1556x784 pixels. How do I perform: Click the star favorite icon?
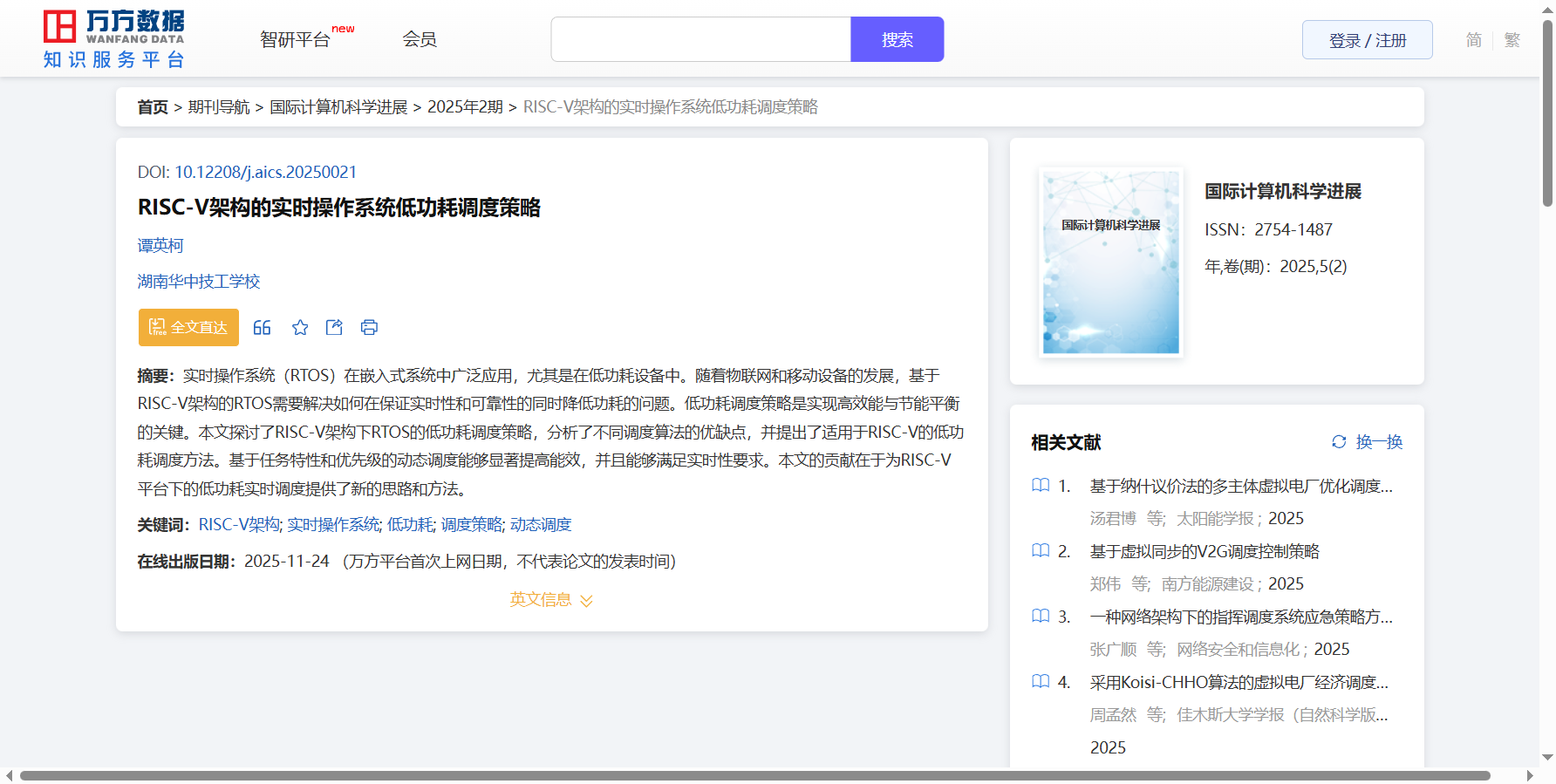pos(300,328)
